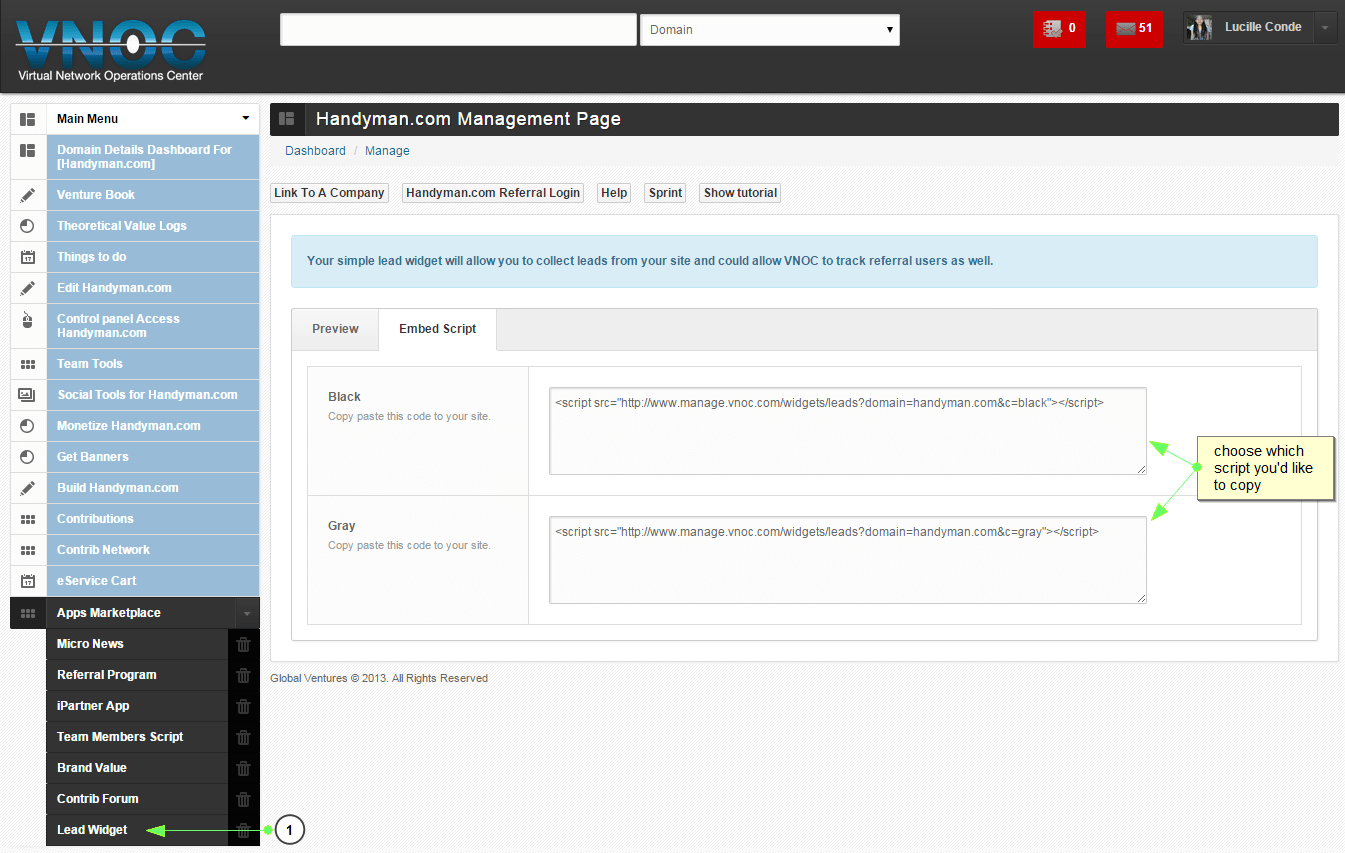Image resolution: width=1345 pixels, height=853 pixels.
Task: Switch to the Preview tab
Action: [x=335, y=329]
